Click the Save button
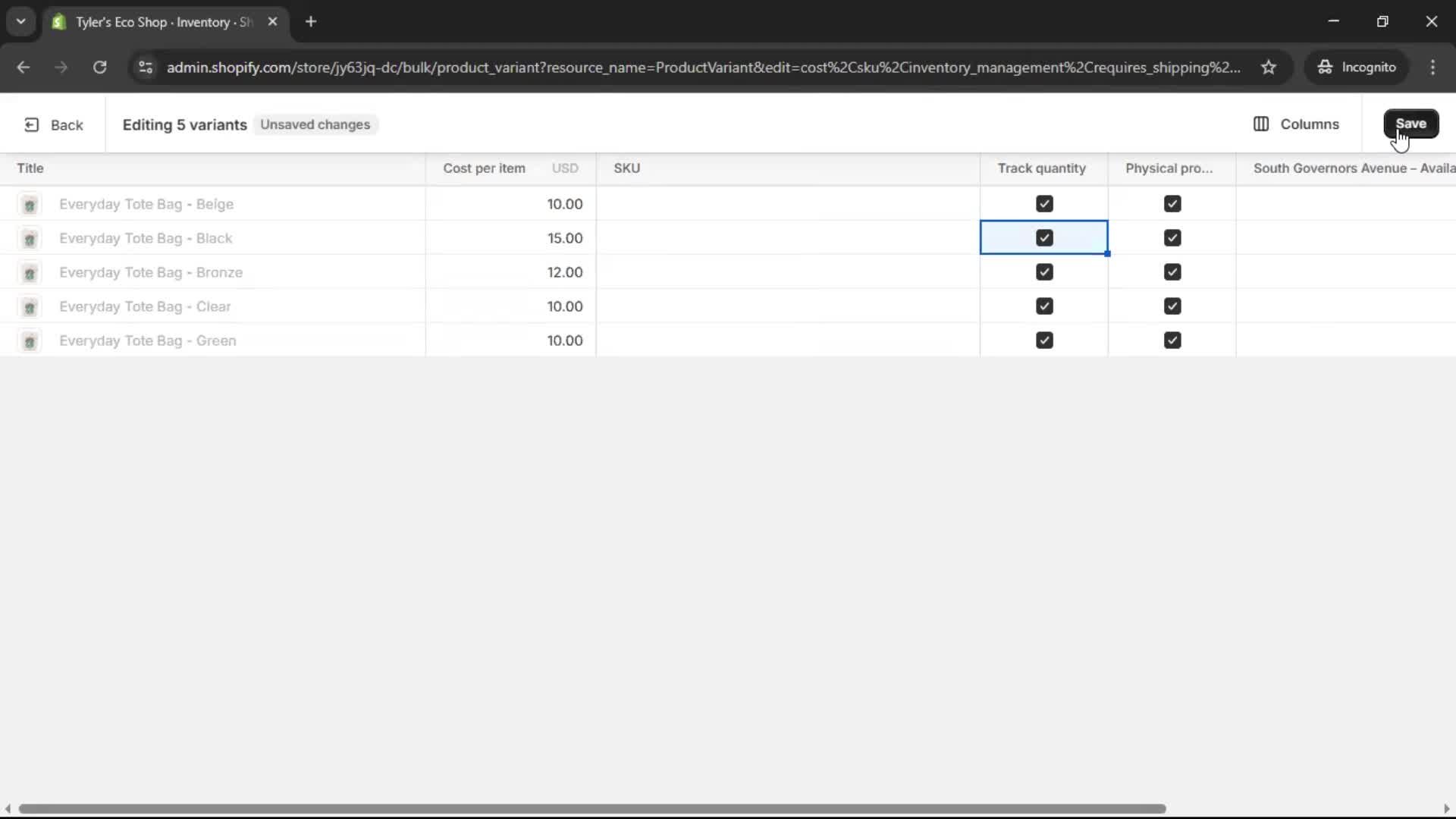Screen dimensions: 1456x819 1411,124
